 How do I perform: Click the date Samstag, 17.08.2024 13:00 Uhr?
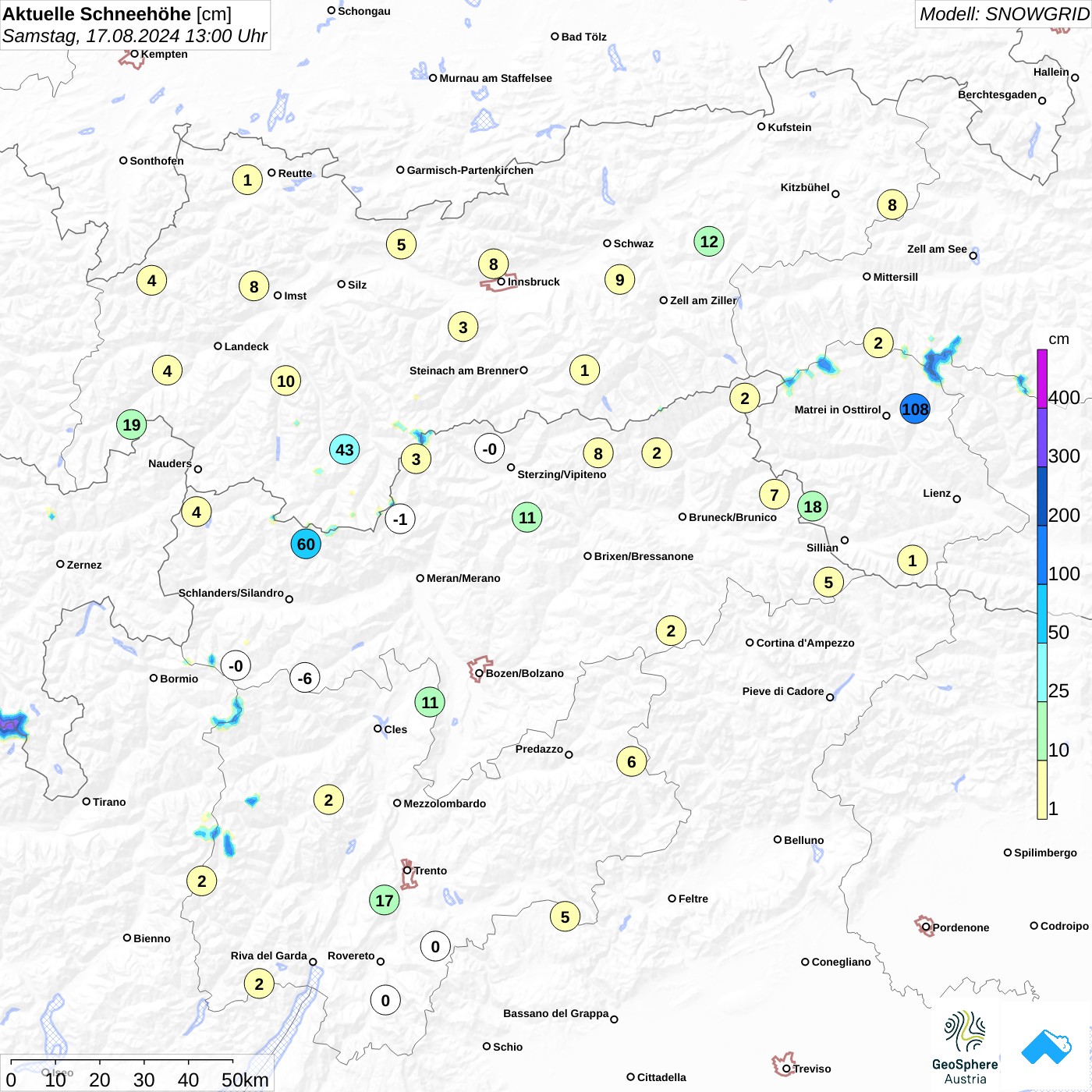tap(135, 36)
